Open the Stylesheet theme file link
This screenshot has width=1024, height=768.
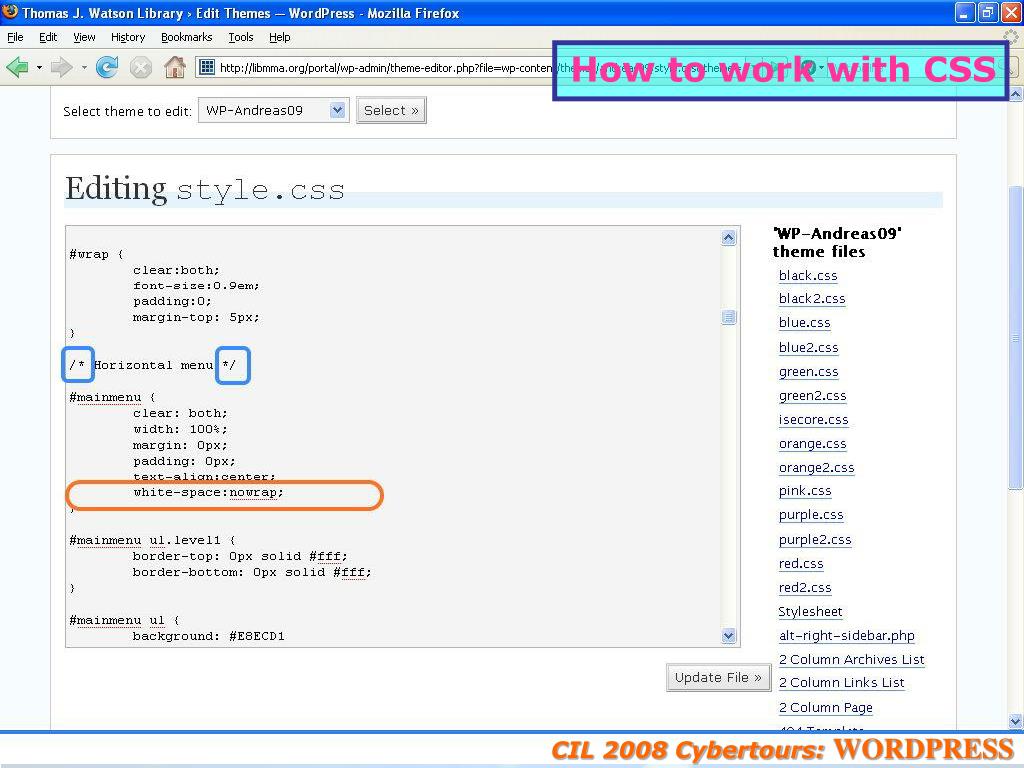[810, 612]
